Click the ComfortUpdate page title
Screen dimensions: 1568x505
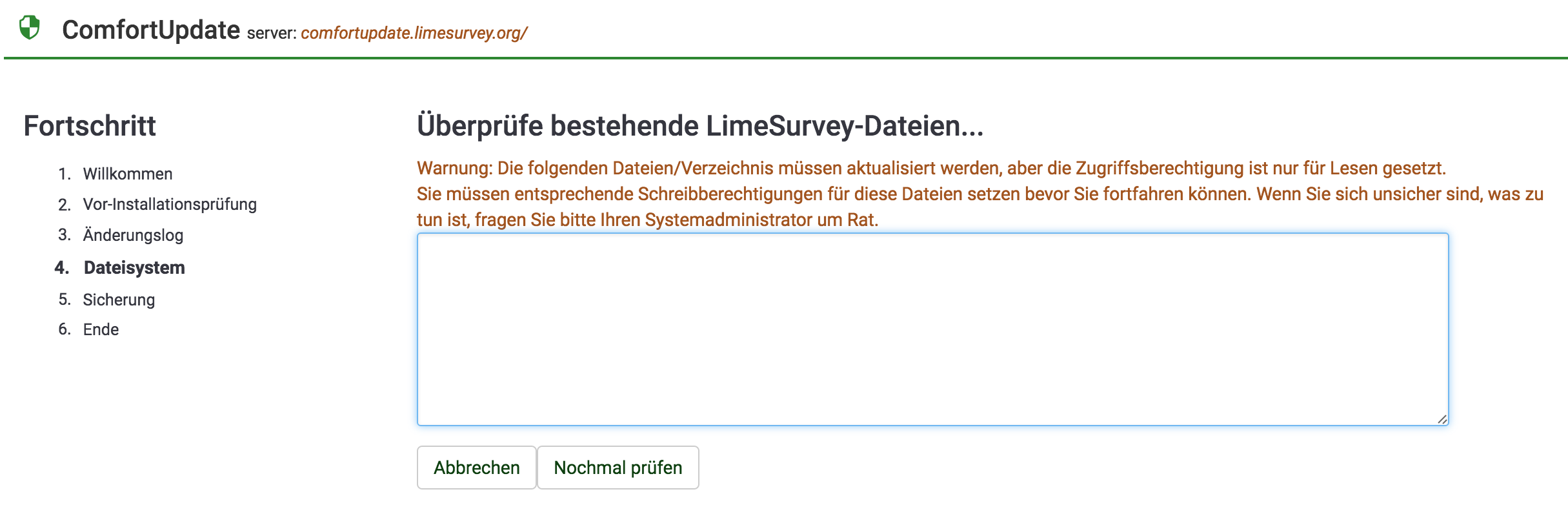(x=151, y=30)
